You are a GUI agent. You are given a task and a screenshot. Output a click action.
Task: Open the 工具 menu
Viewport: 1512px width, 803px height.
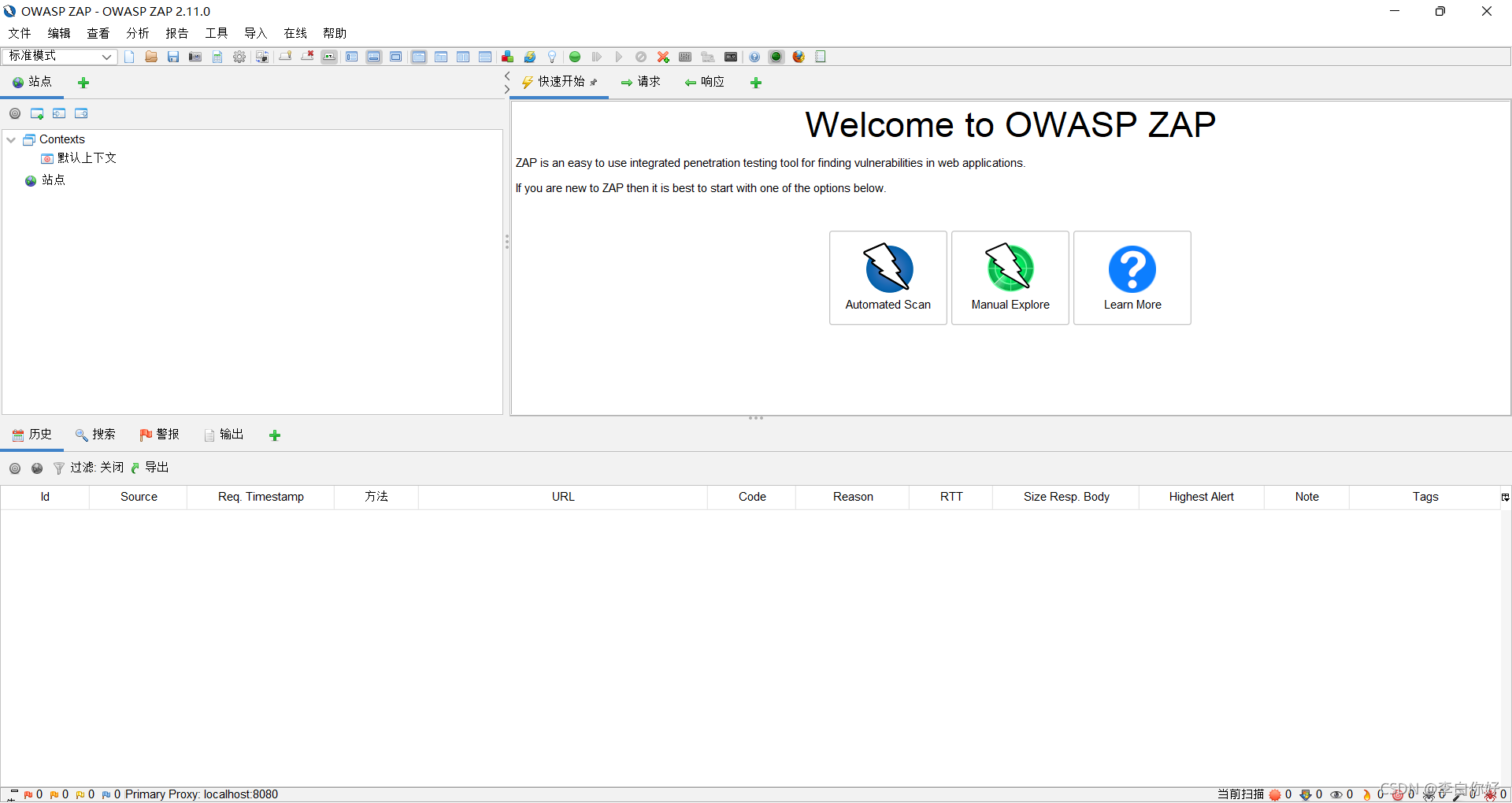[217, 33]
